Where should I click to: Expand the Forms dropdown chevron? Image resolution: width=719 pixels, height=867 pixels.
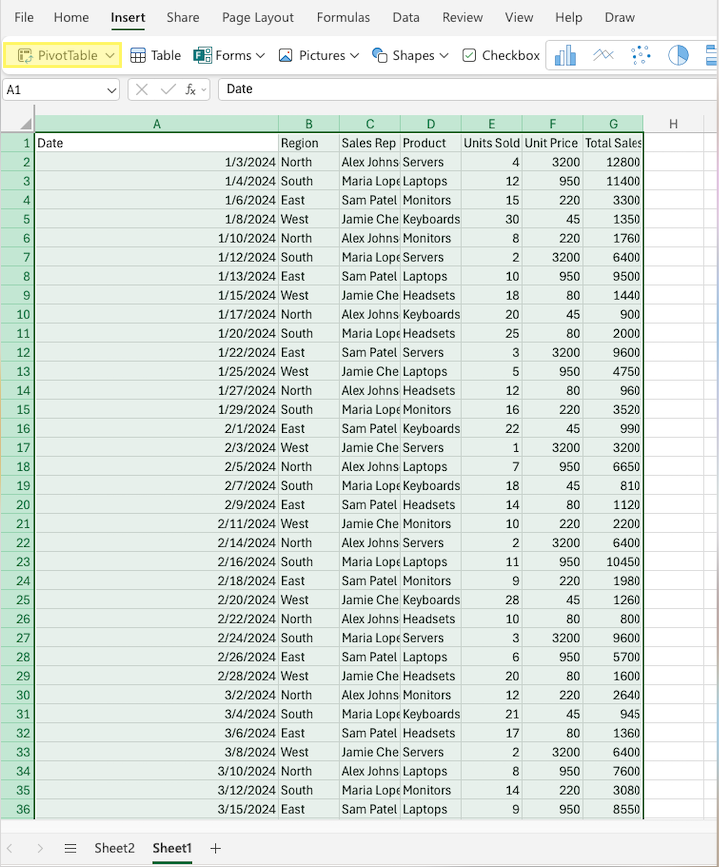[260, 55]
